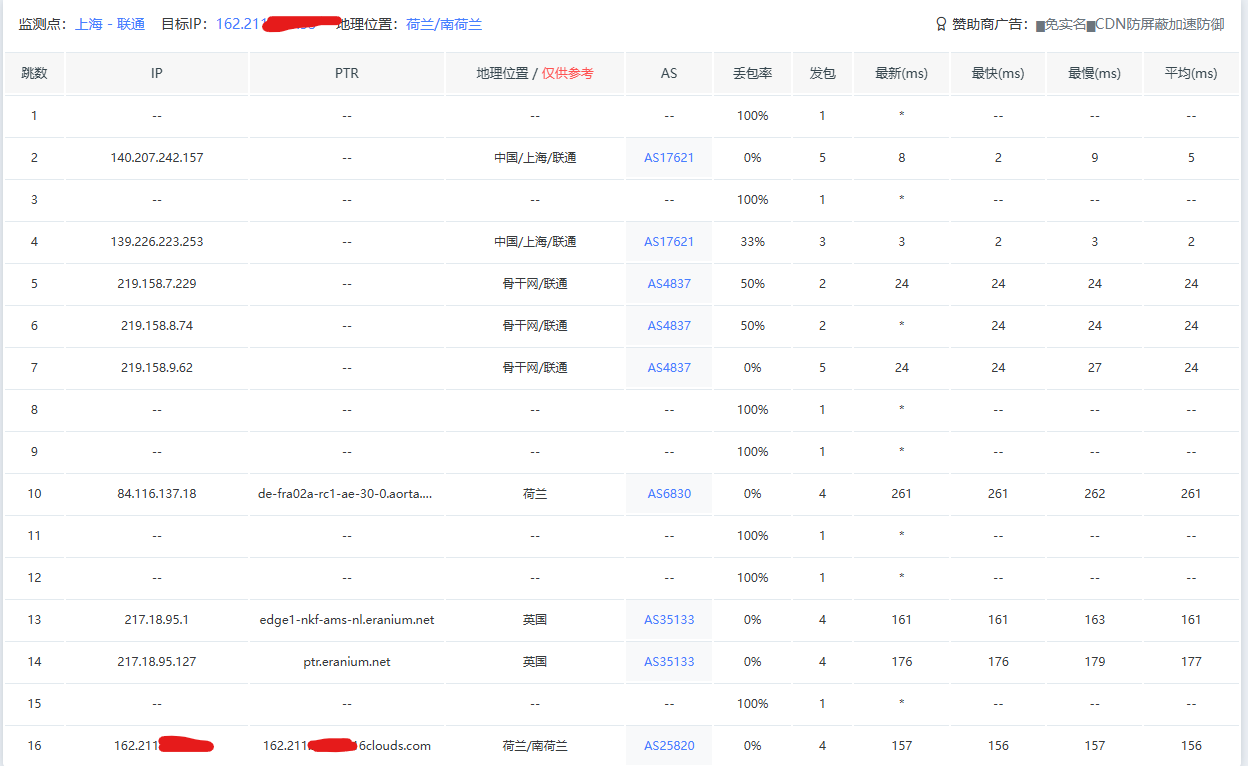The image size is (1248, 766).
Task: Click hop number 15
Action: [34, 704]
